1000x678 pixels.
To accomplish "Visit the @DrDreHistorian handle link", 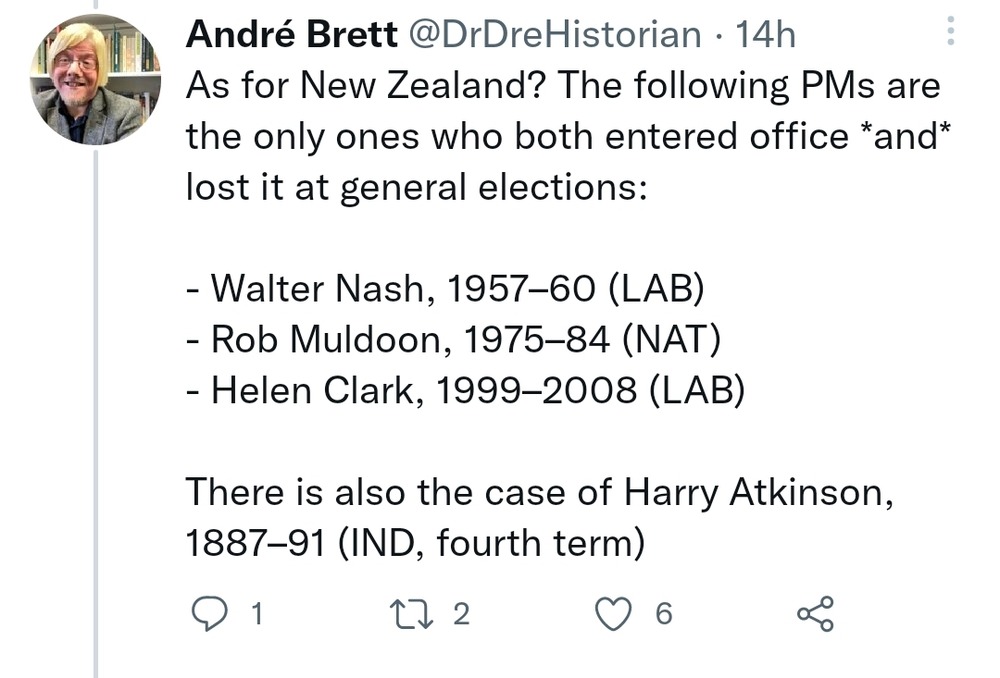I will (553, 36).
